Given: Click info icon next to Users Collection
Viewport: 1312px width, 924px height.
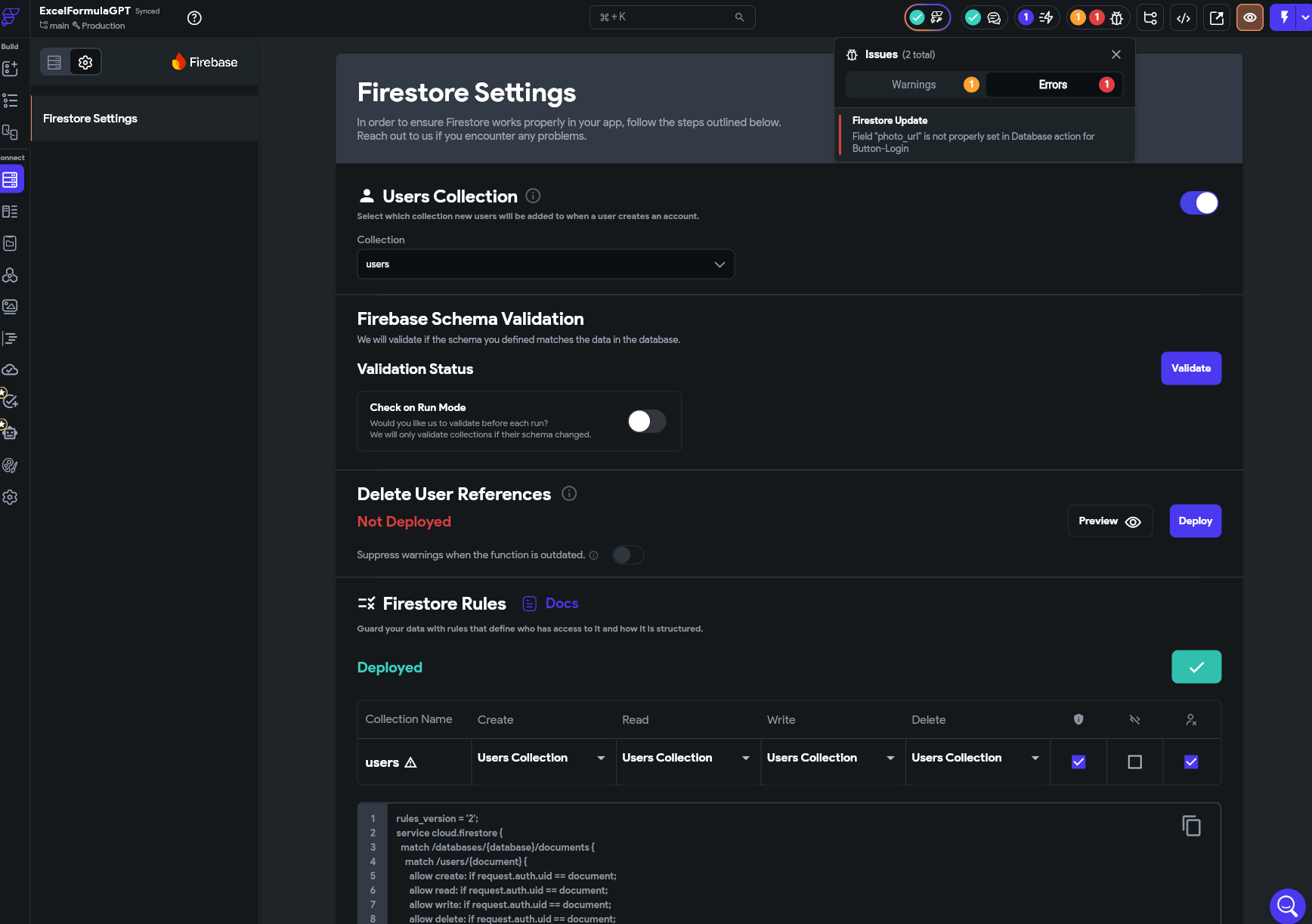Looking at the screenshot, I should (x=533, y=196).
